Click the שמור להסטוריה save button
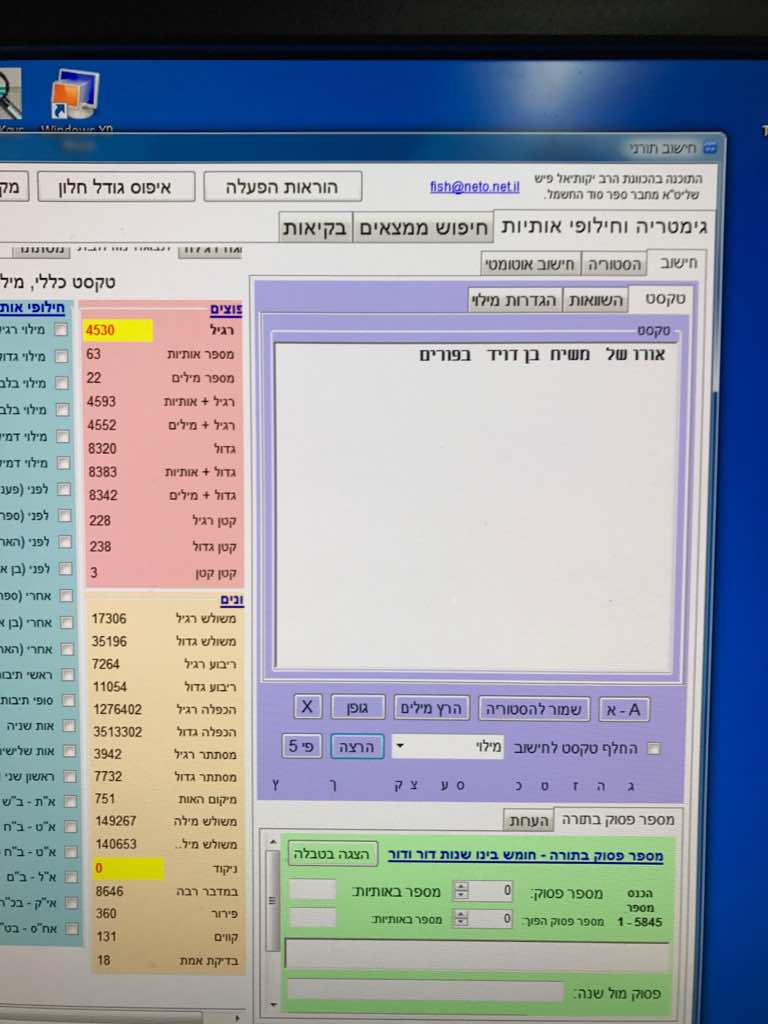This screenshot has width=768, height=1024. click(535, 709)
